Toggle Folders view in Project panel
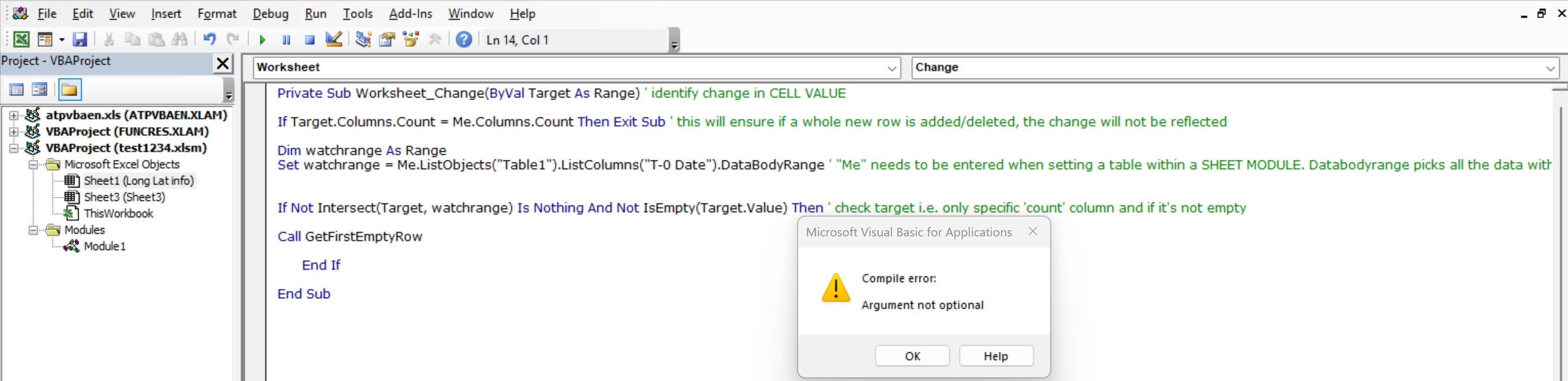The height and width of the screenshot is (381, 1568). click(x=69, y=90)
